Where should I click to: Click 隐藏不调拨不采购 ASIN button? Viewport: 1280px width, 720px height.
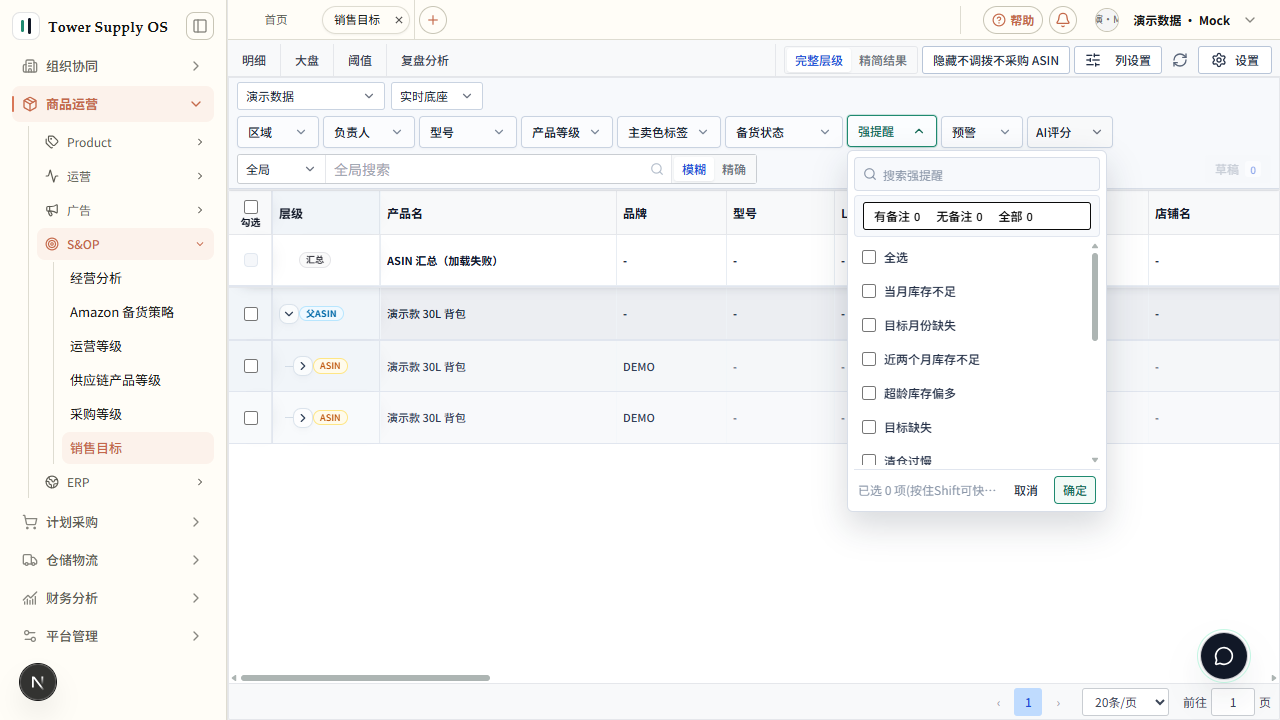pyautogui.click(x=996, y=60)
